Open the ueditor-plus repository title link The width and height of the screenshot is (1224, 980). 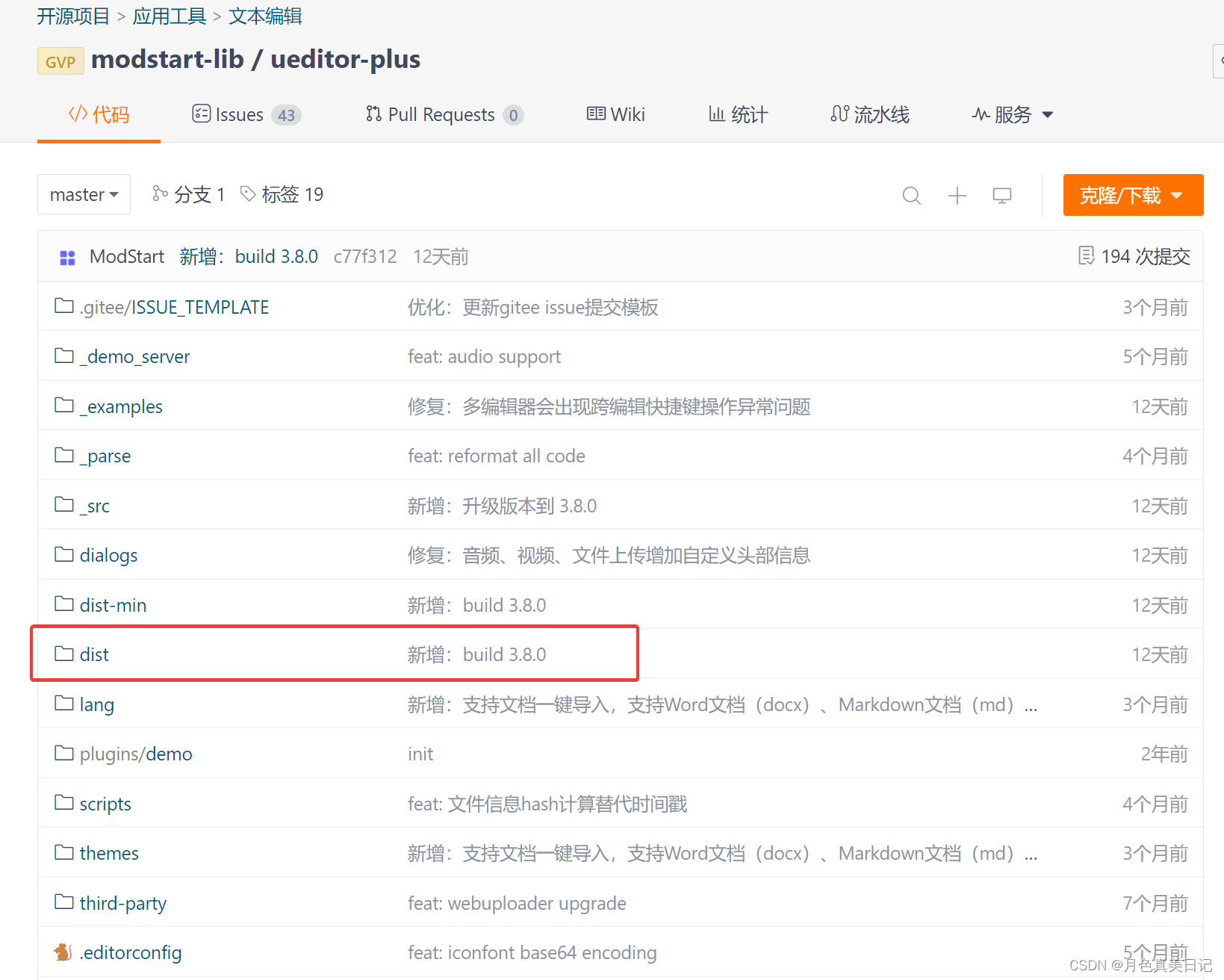point(345,59)
